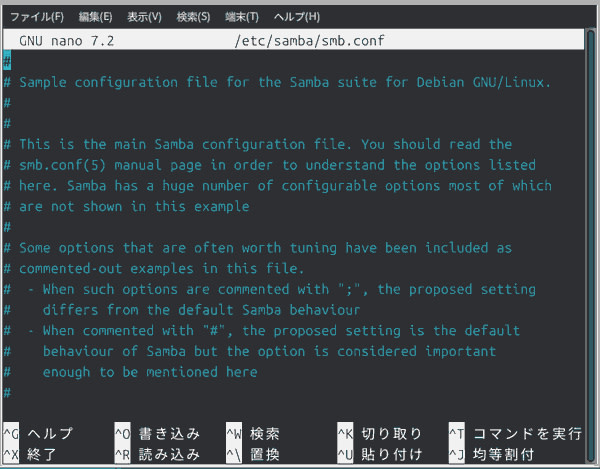
Task: Click the ^J 均等割付 shortcut
Action: [x=492, y=454]
